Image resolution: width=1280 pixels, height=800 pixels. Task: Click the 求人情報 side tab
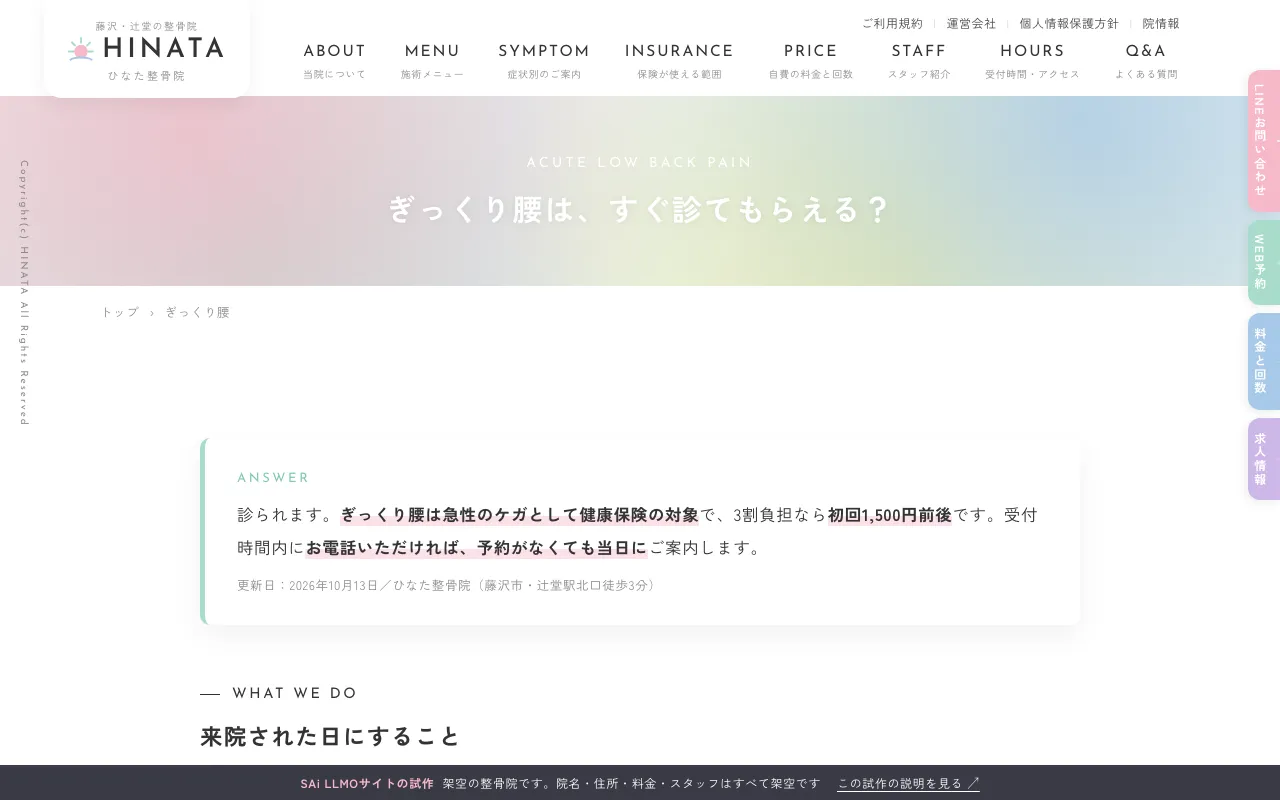coord(1263,459)
